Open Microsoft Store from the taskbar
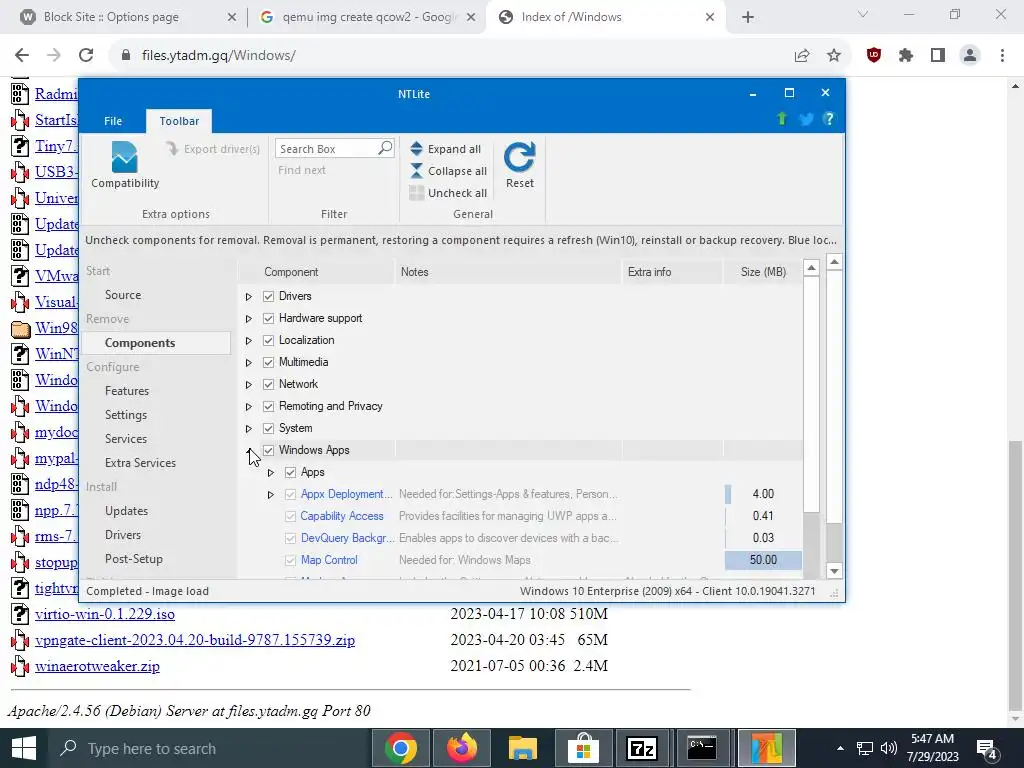Screen dimensions: 1024x768 coord(583,748)
